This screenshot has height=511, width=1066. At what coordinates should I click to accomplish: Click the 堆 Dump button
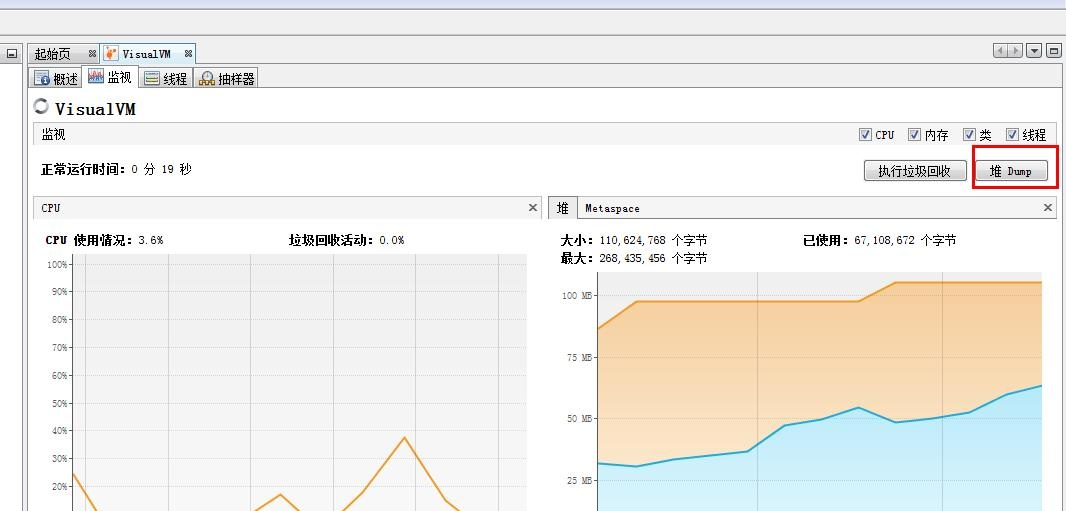(x=1013, y=171)
